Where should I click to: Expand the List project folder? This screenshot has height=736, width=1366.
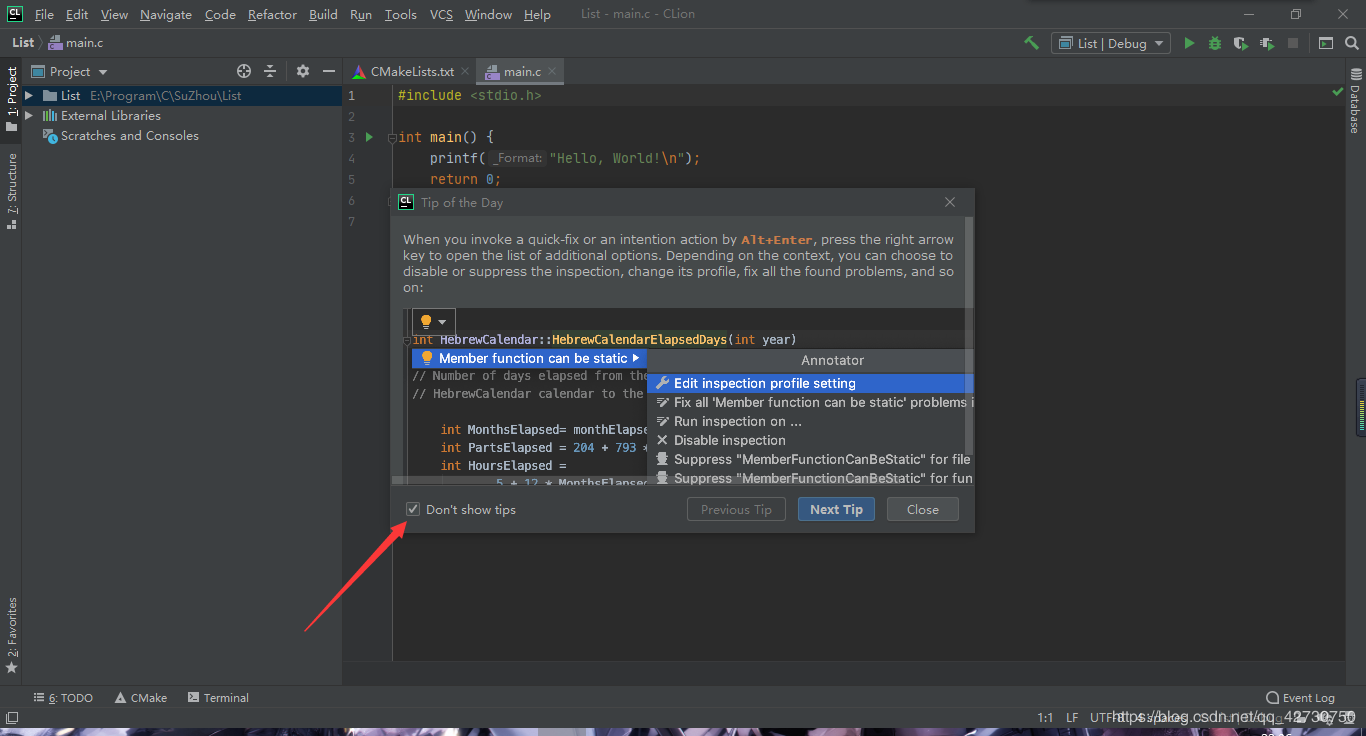click(x=29, y=96)
